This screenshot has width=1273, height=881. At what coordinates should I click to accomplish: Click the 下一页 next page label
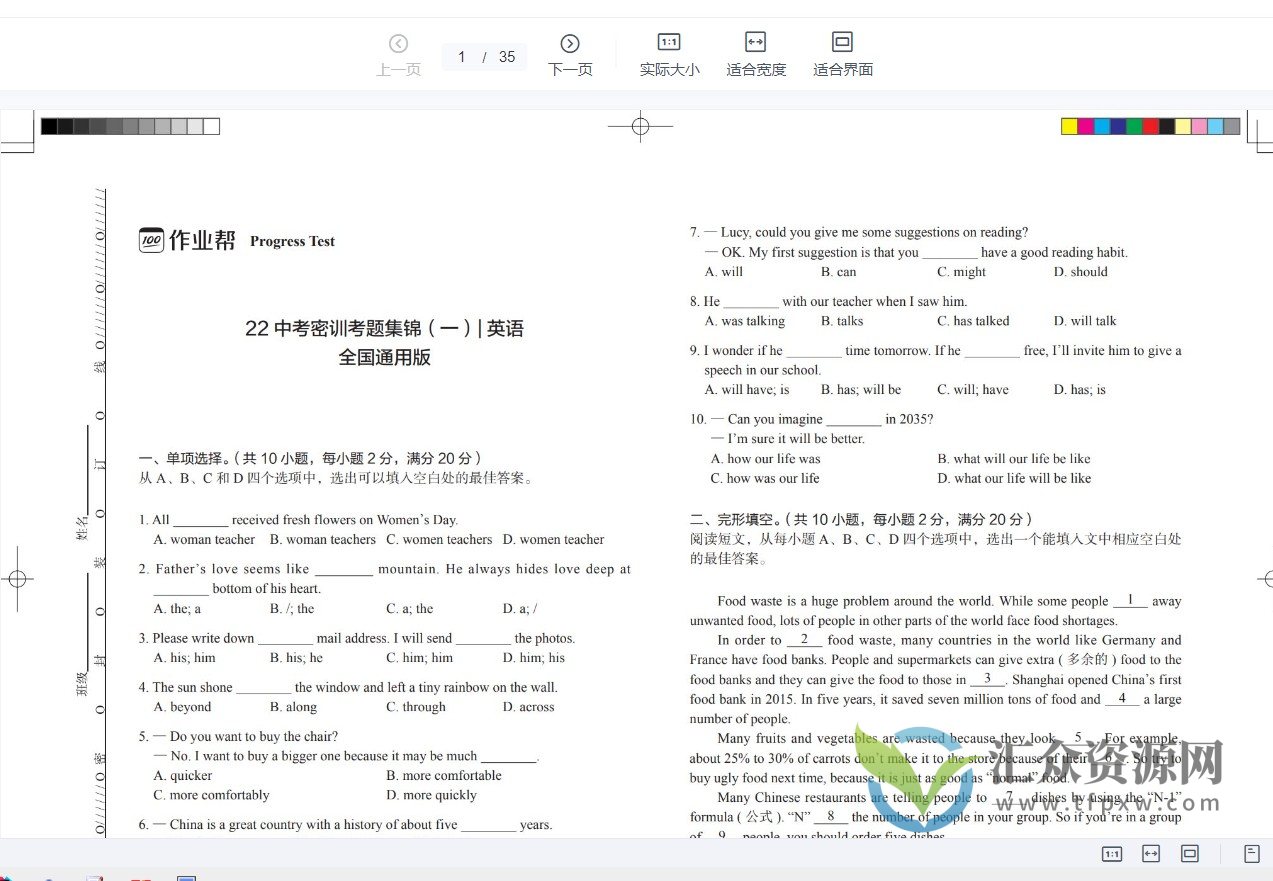tap(570, 70)
